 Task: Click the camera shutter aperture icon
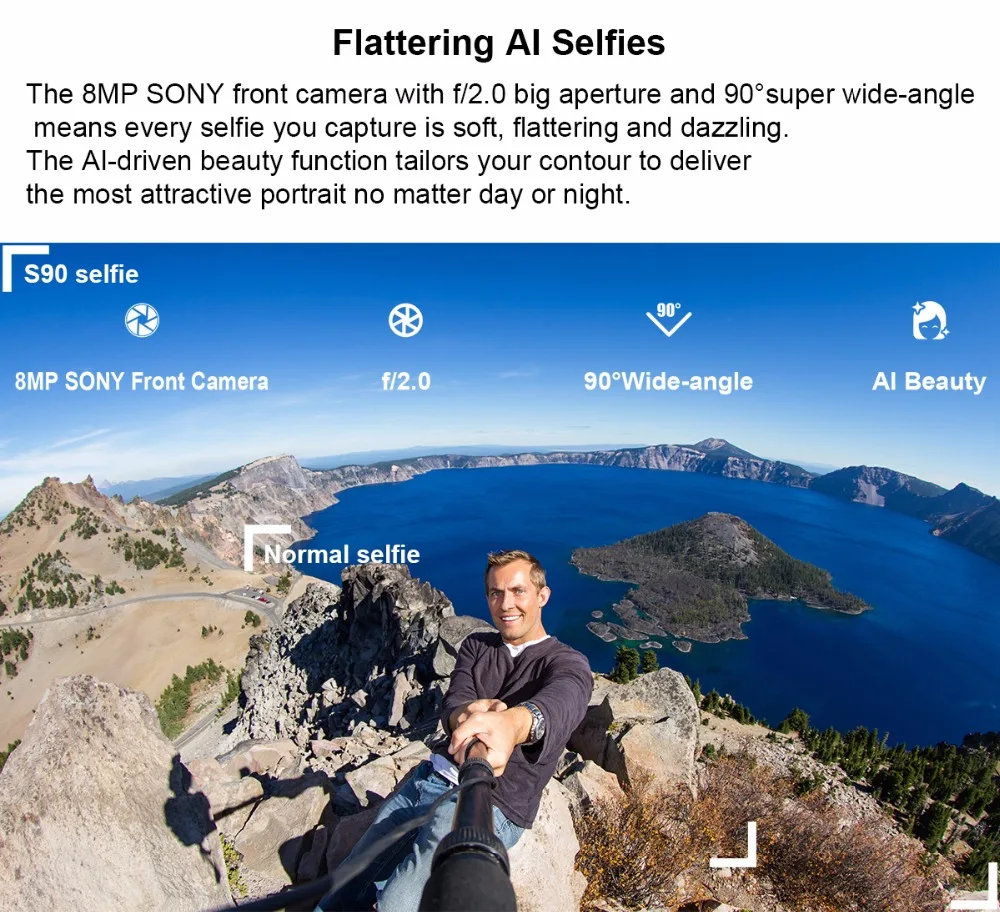click(x=142, y=320)
